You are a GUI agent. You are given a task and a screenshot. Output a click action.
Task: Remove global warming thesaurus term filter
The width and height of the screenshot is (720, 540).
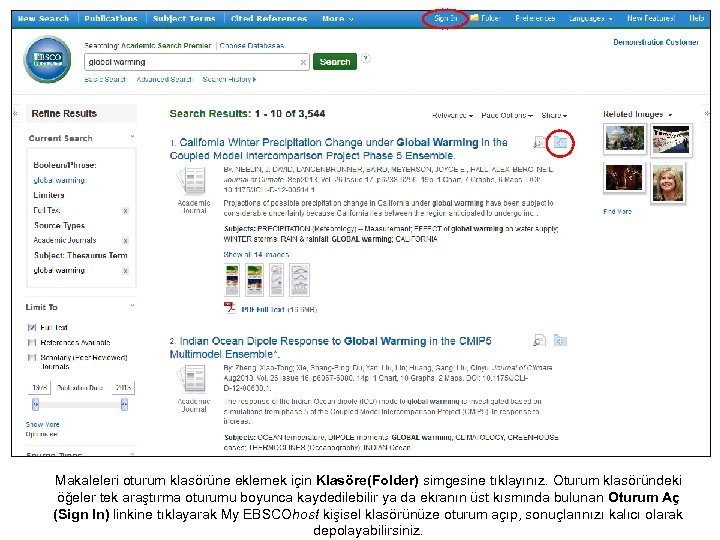coord(125,271)
